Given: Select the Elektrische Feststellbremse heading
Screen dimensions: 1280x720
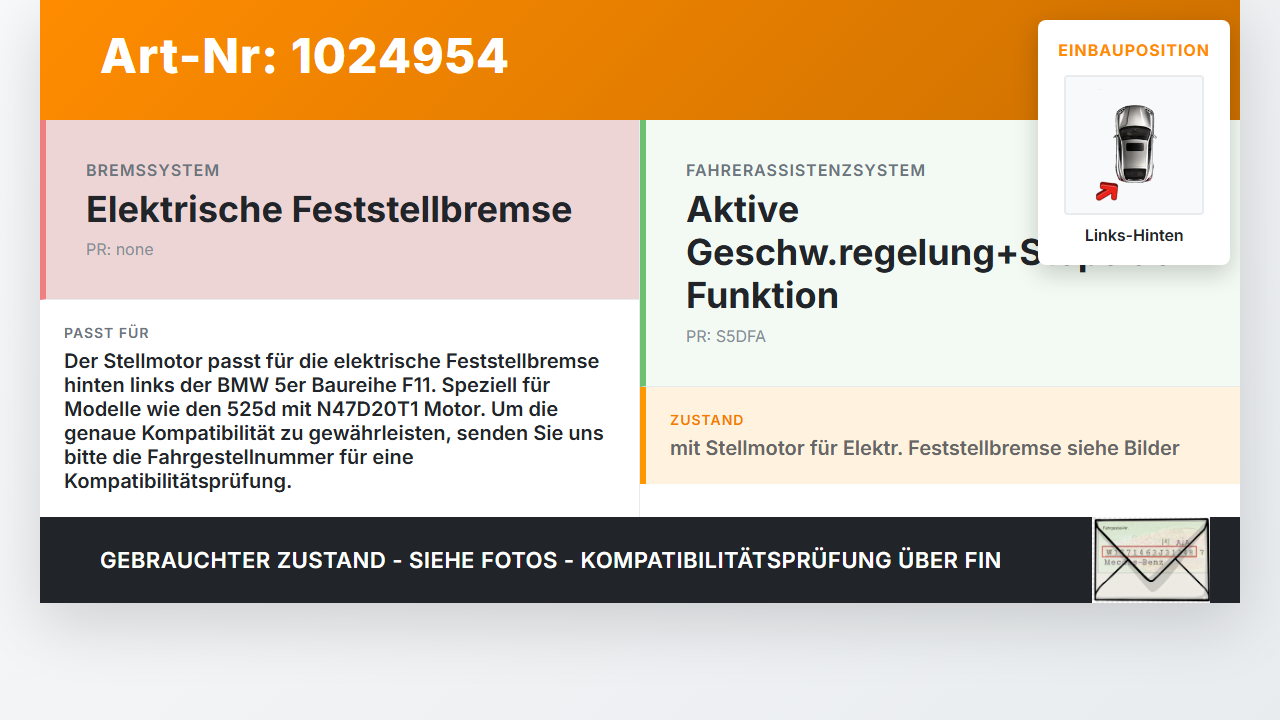Looking at the screenshot, I should [329, 209].
